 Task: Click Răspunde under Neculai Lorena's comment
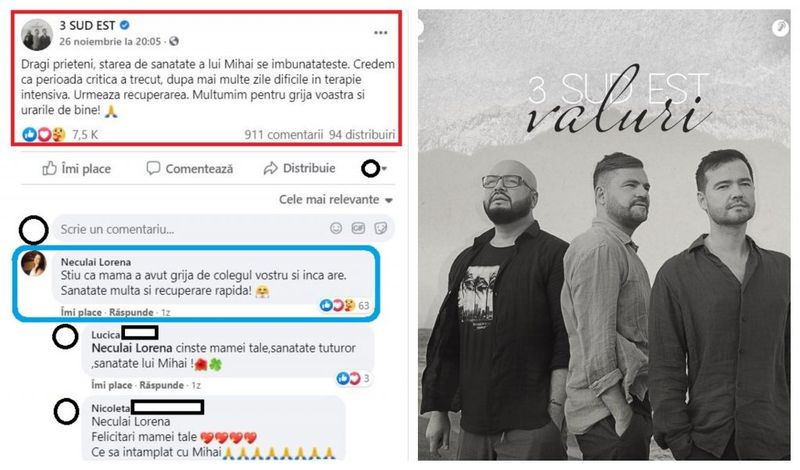pos(131,312)
